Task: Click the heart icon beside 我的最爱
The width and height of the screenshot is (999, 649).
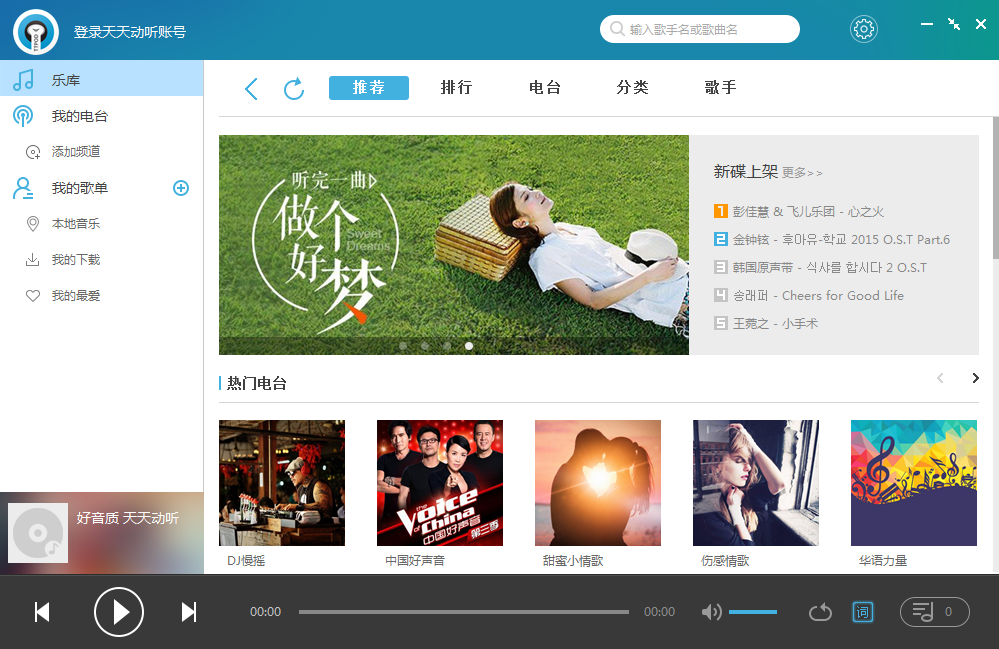Action: [32, 296]
